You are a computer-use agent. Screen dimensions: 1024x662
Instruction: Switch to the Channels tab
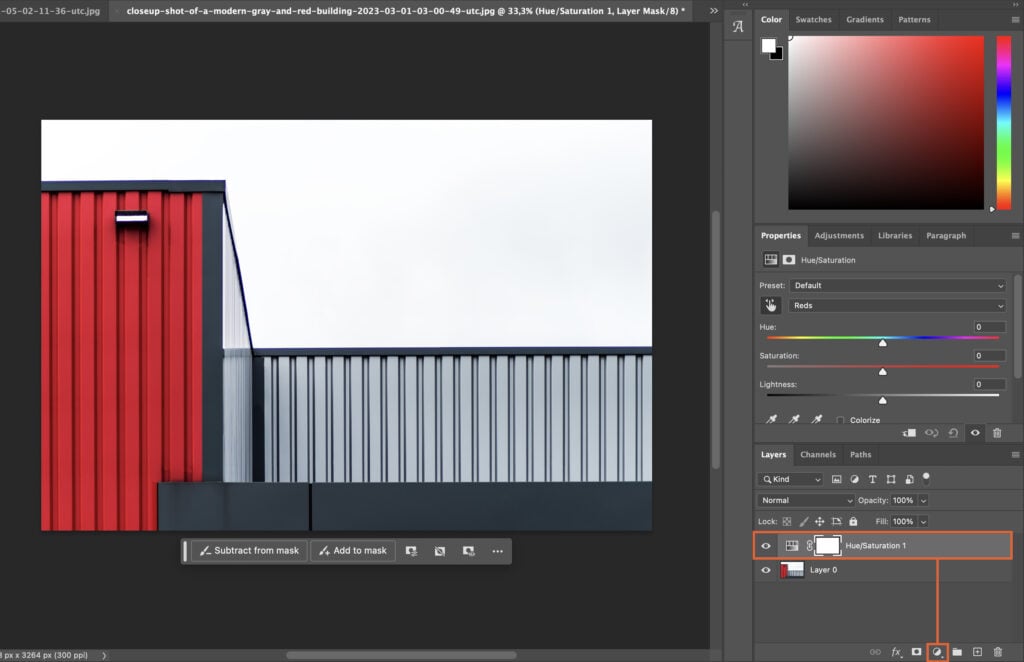click(x=818, y=454)
